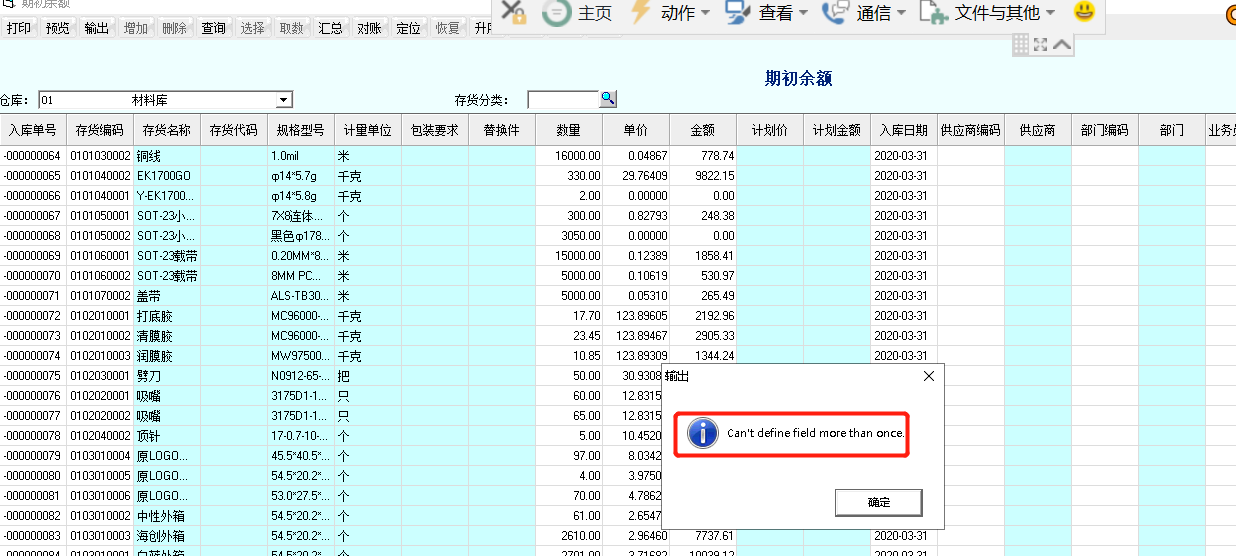
Task: Click the 计划金额 column header
Action: click(837, 130)
